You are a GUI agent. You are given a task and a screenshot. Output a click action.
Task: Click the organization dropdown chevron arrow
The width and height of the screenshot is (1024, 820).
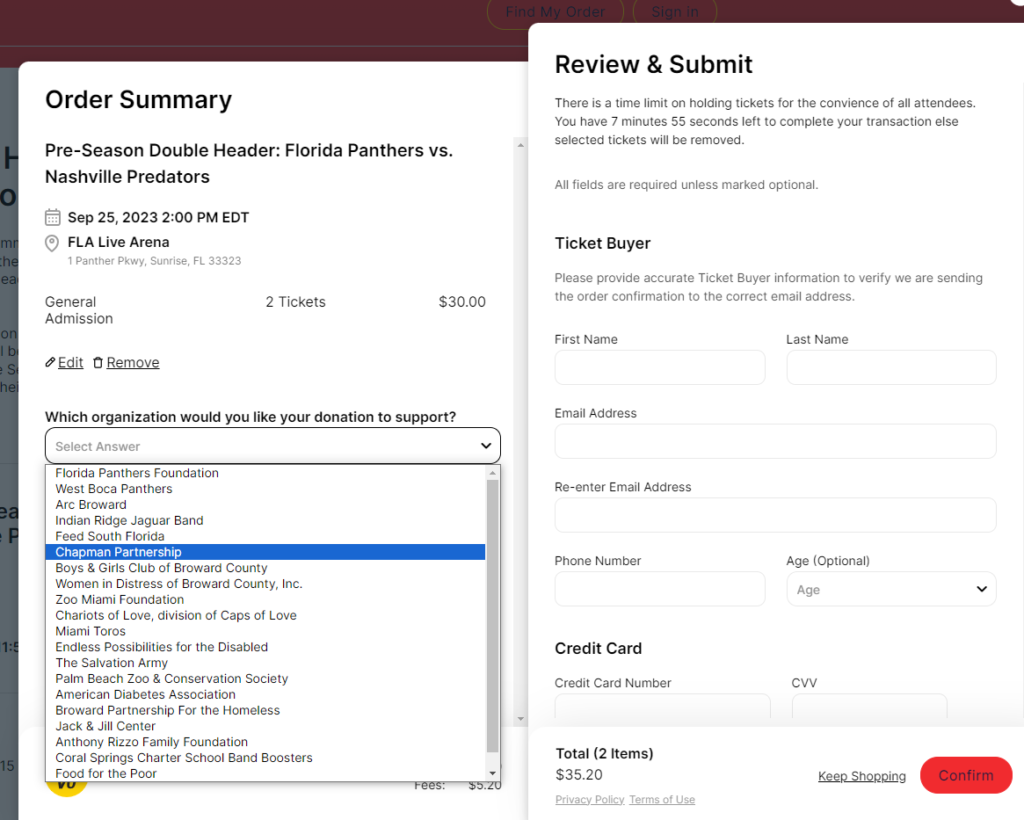click(486, 446)
